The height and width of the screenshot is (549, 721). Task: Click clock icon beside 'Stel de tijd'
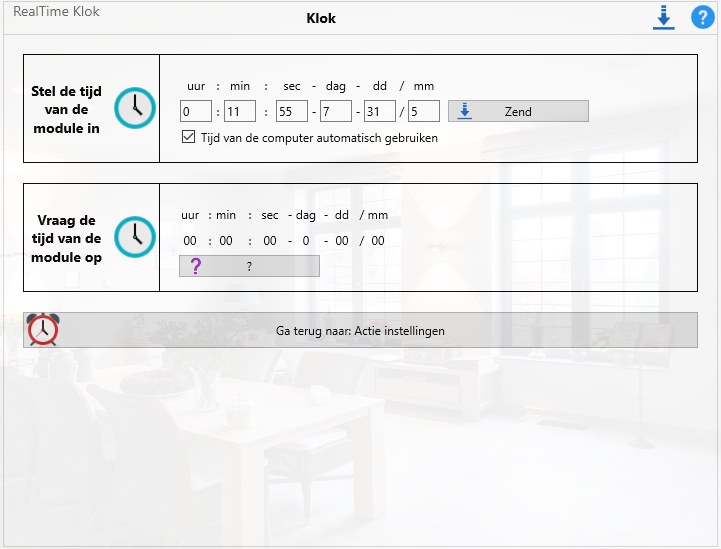point(135,108)
